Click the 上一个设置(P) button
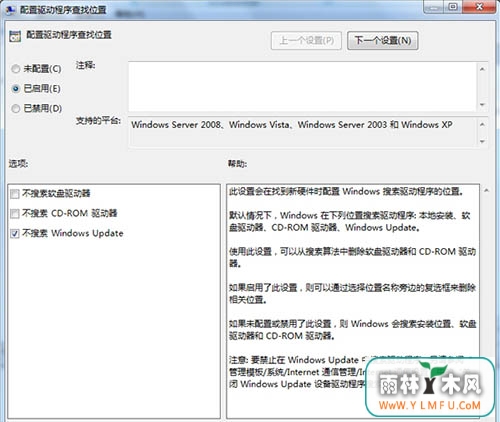This screenshot has width=500, height=422. 306,41
